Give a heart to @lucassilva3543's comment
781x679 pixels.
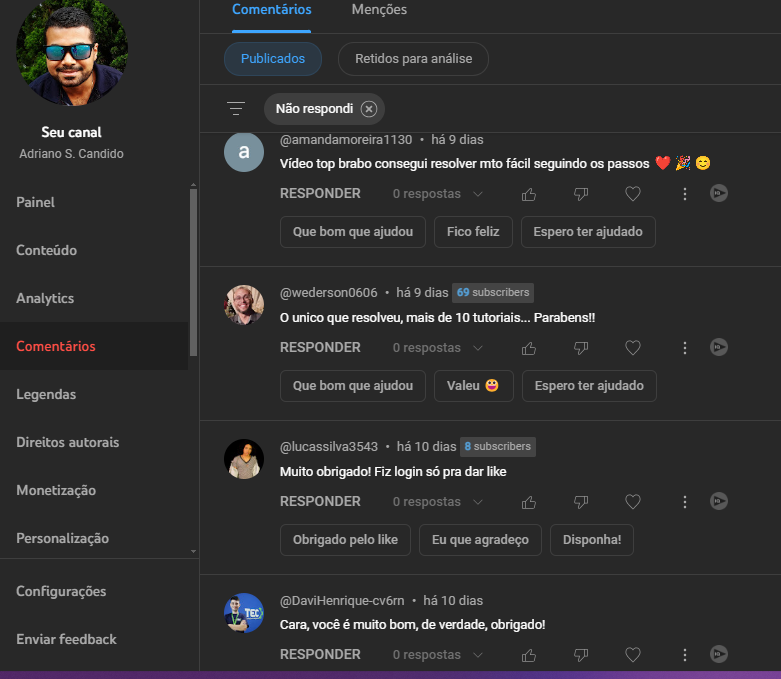click(x=632, y=502)
